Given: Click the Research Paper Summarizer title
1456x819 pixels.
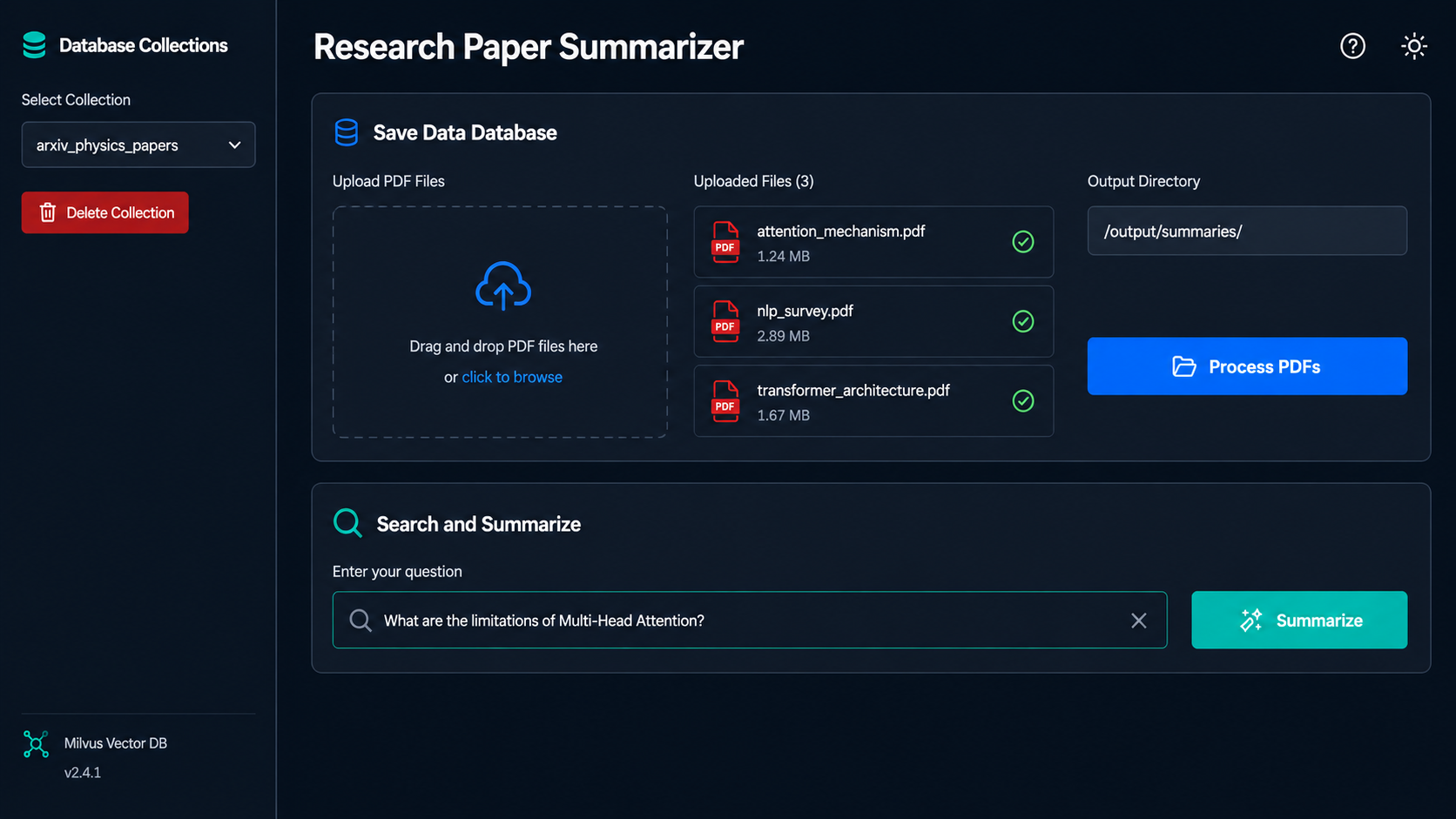Looking at the screenshot, I should pyautogui.click(x=529, y=47).
